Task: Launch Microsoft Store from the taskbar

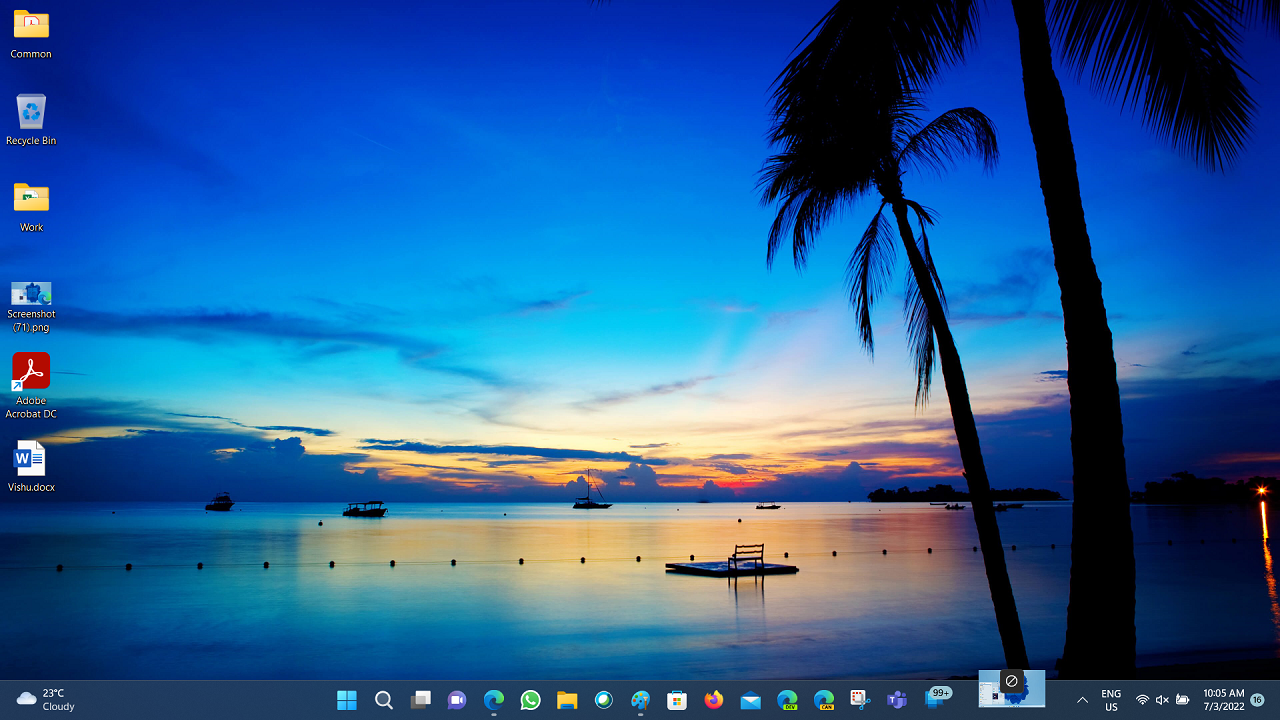Action: click(677, 700)
